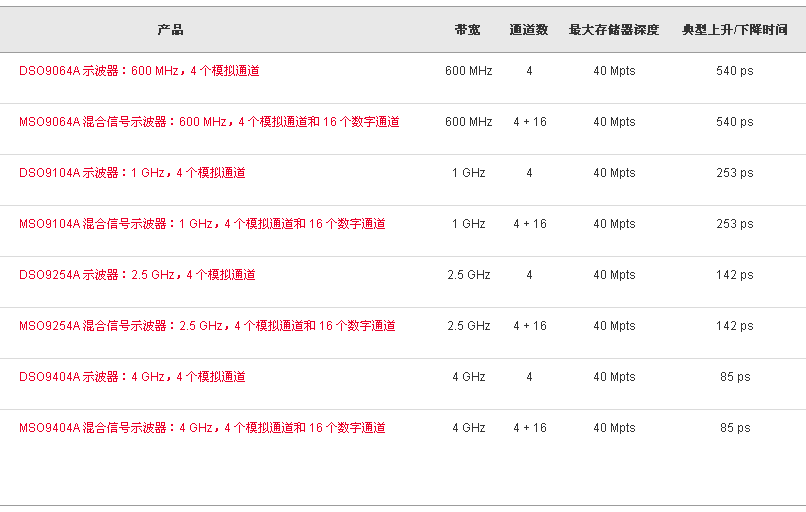This screenshot has width=806, height=512.
Task: Open the DSO9104A 1 GHz oscilloscope link
Action: point(132,173)
